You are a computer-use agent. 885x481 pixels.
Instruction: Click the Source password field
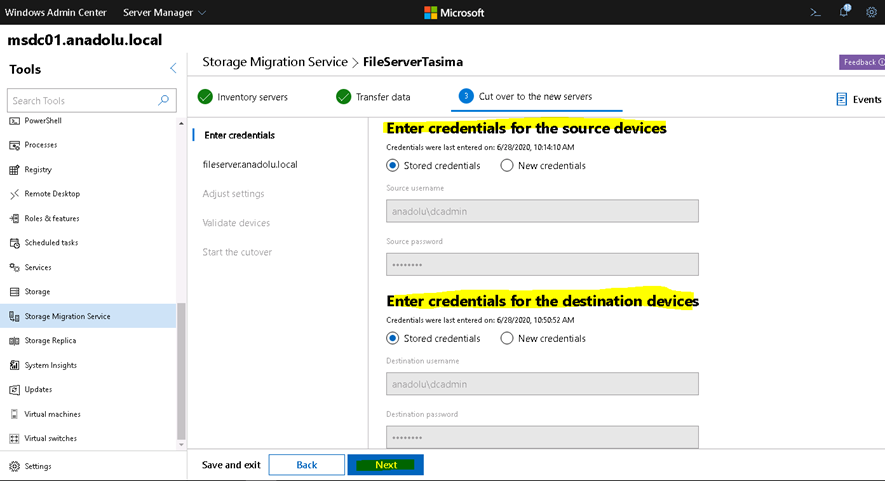(542, 264)
